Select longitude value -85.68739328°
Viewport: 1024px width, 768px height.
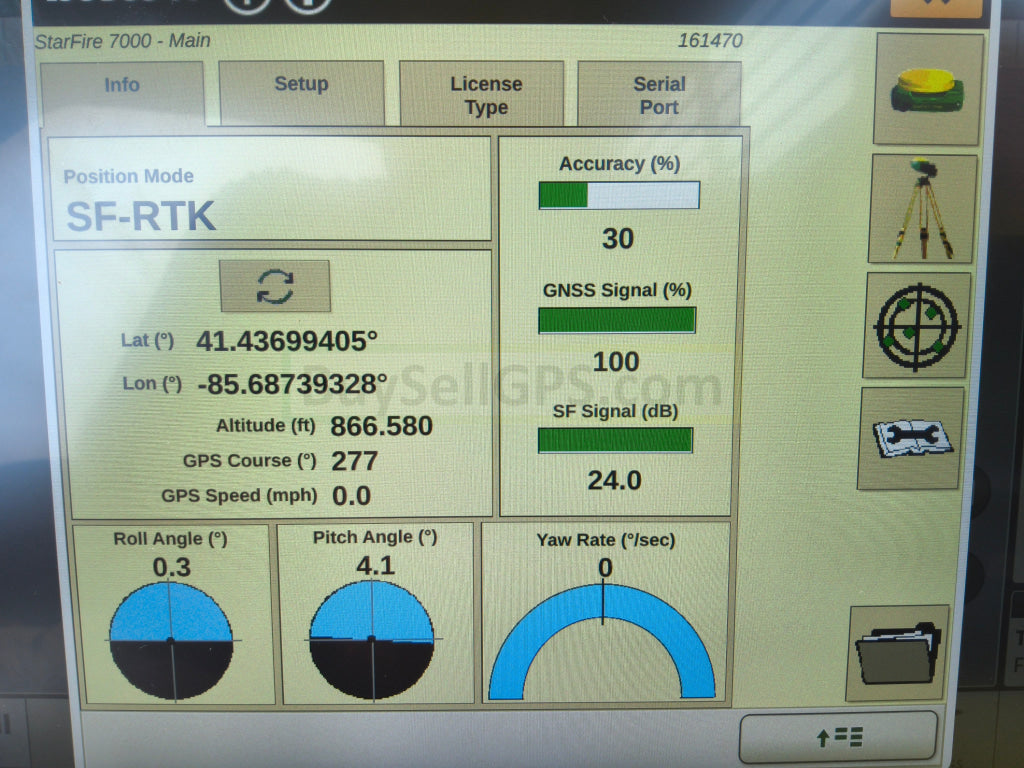point(292,384)
